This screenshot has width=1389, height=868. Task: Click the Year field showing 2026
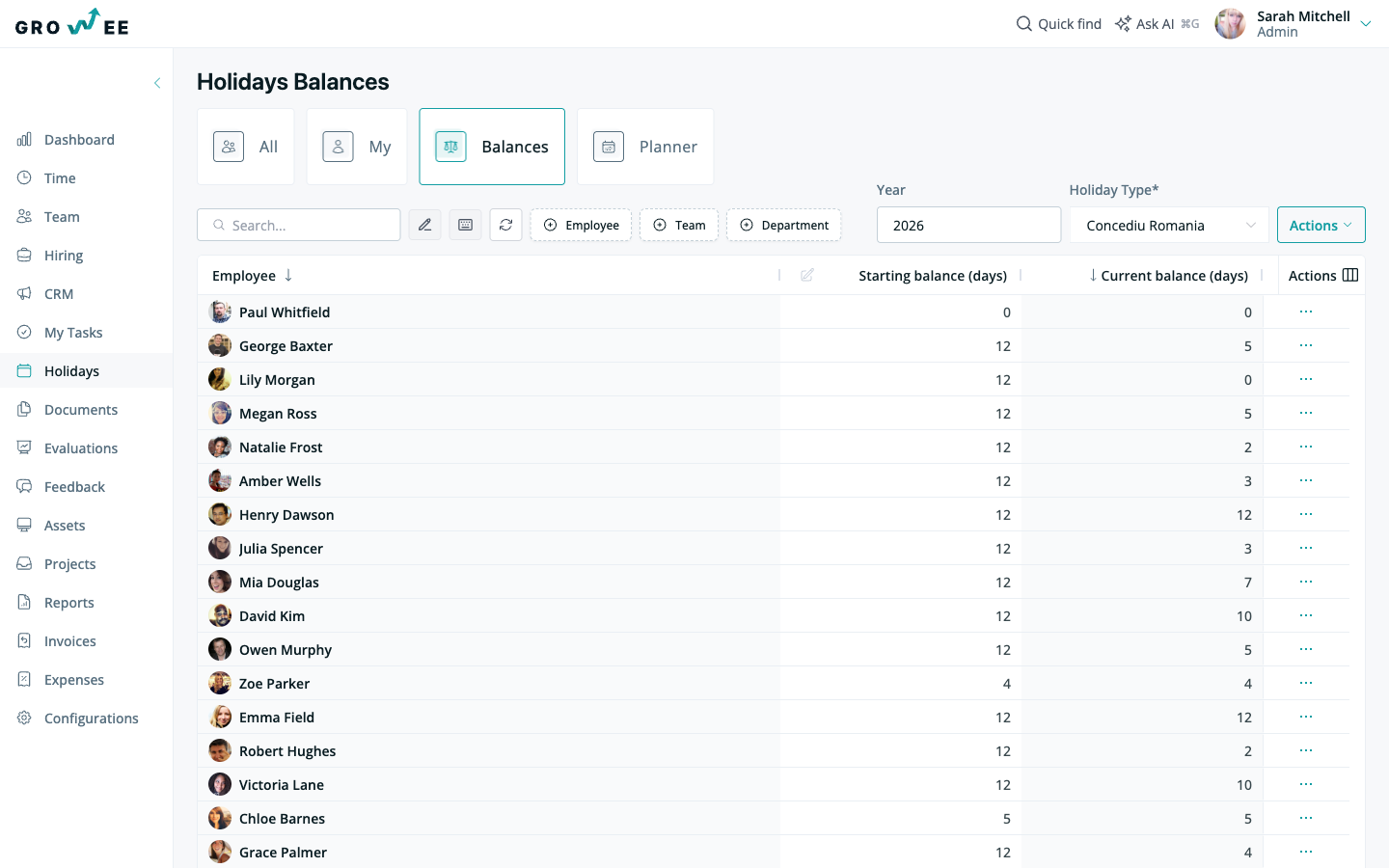[968, 225]
